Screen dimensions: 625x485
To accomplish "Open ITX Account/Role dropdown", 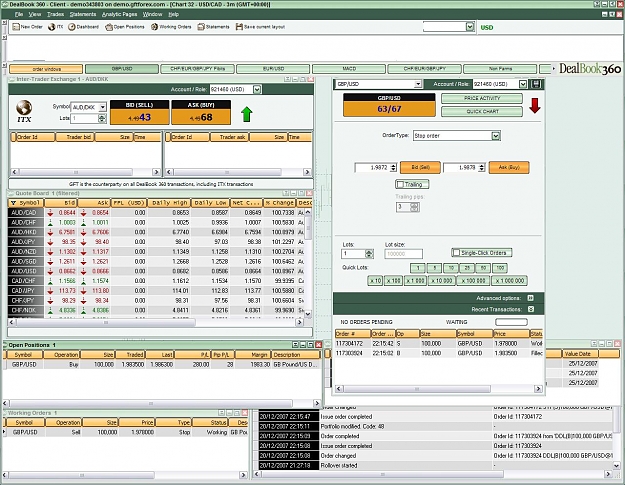I will tap(257, 89).
